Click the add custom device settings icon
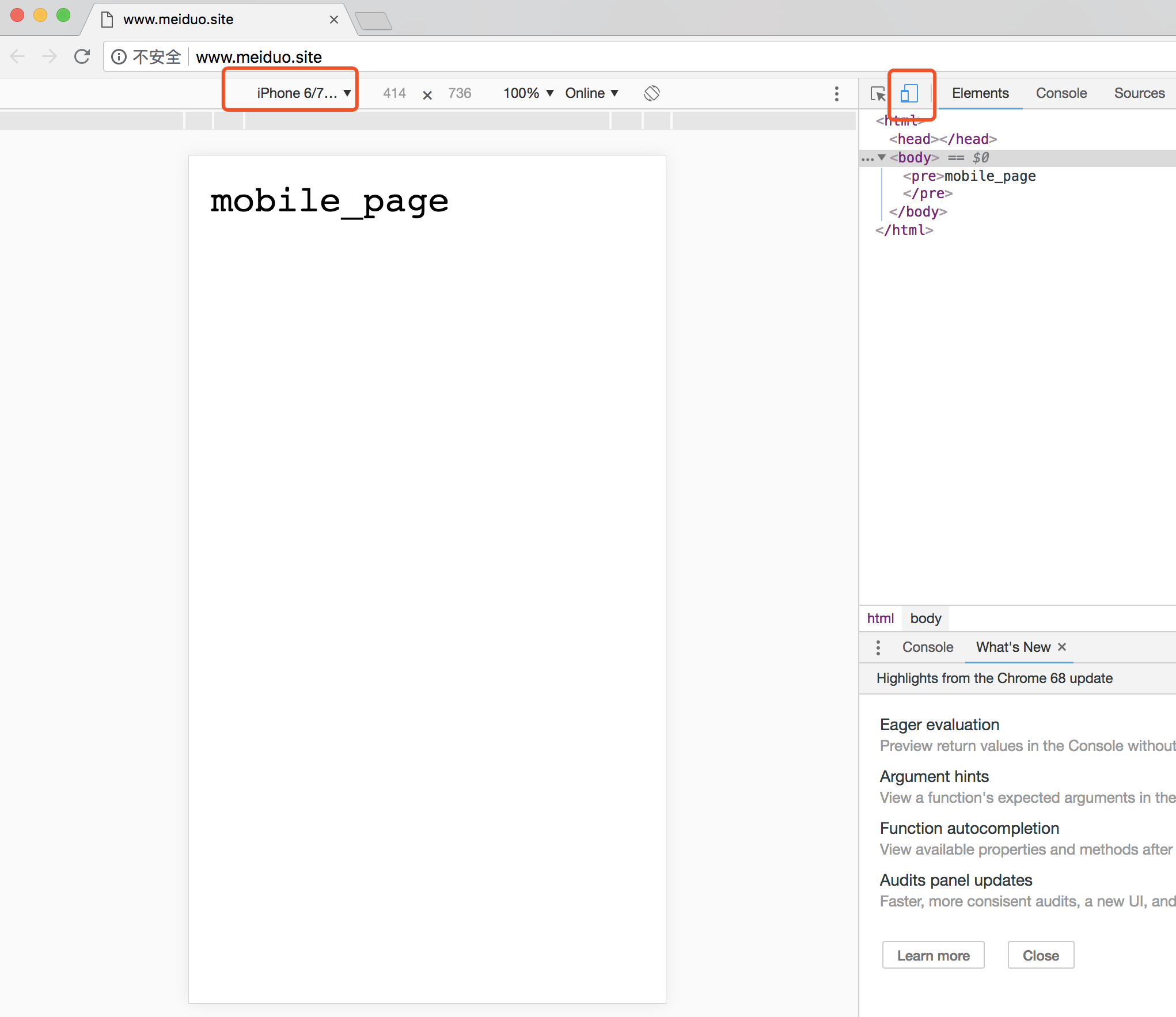The height and width of the screenshot is (1017, 1176). [836, 92]
